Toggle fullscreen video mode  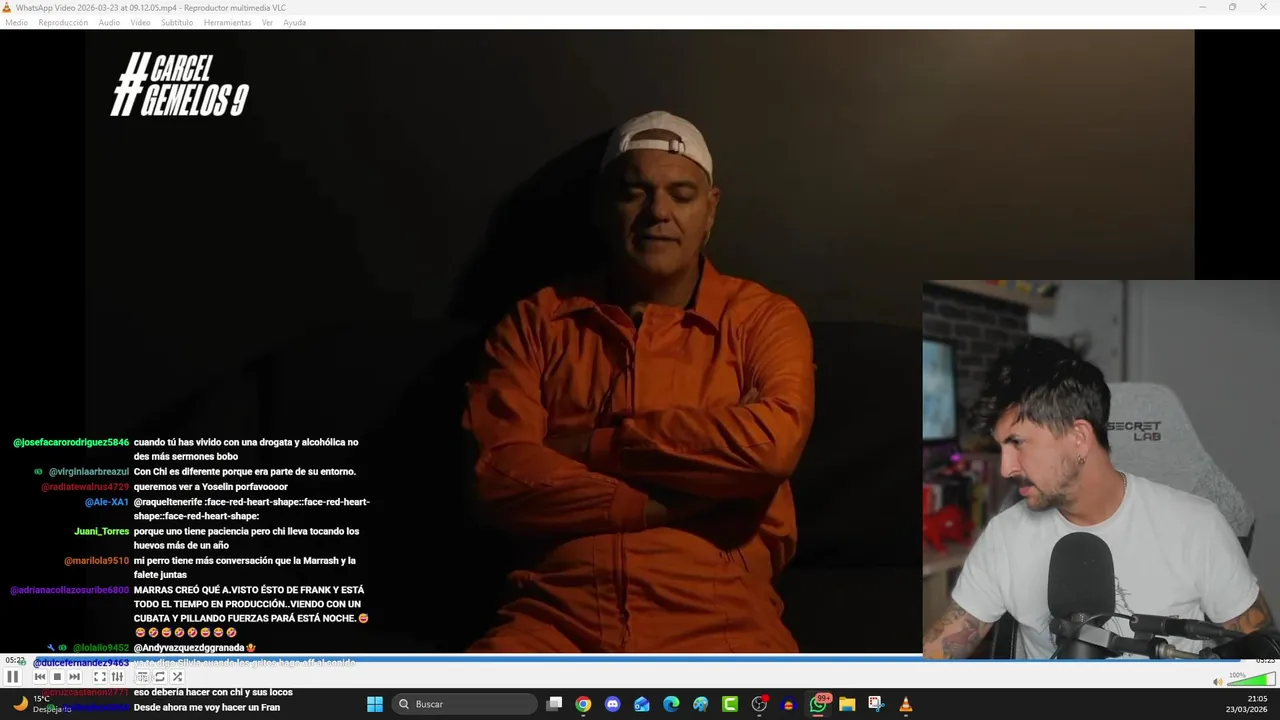(x=100, y=677)
